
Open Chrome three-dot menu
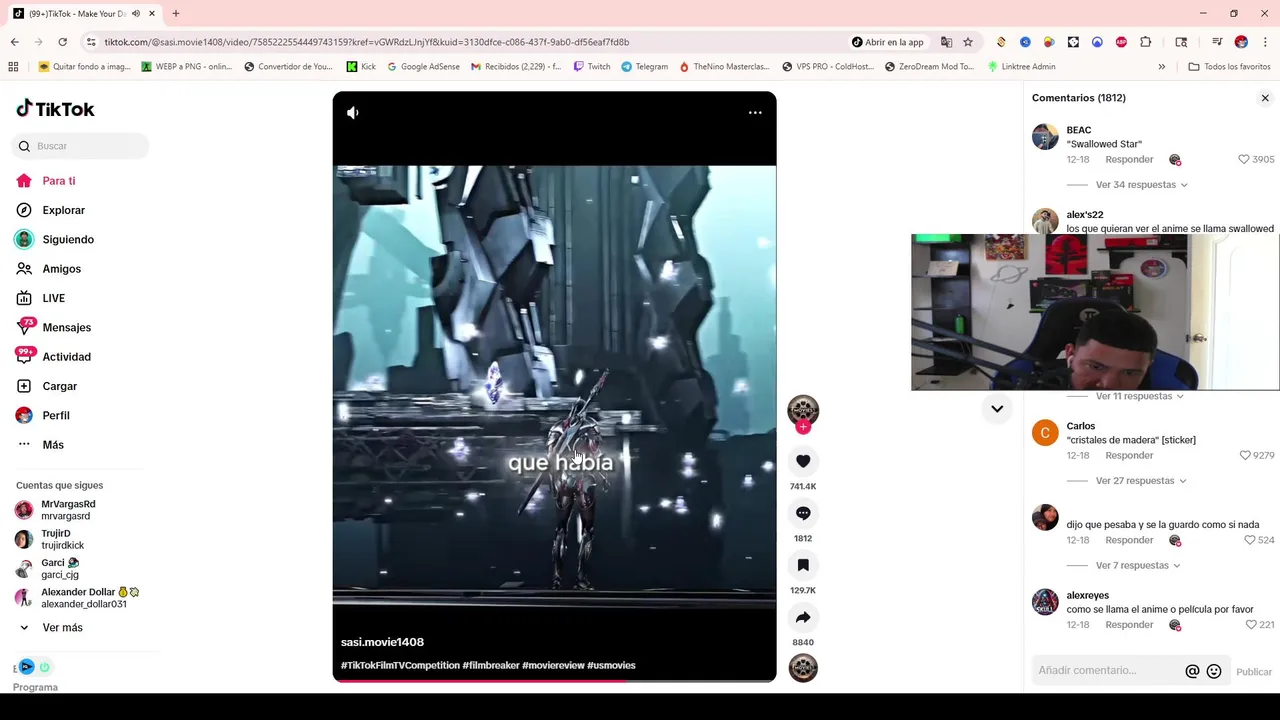click(1266, 42)
